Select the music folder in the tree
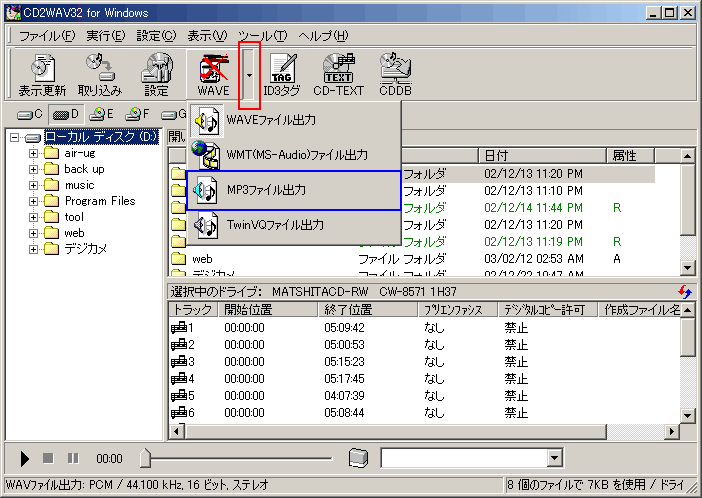 pos(79,185)
